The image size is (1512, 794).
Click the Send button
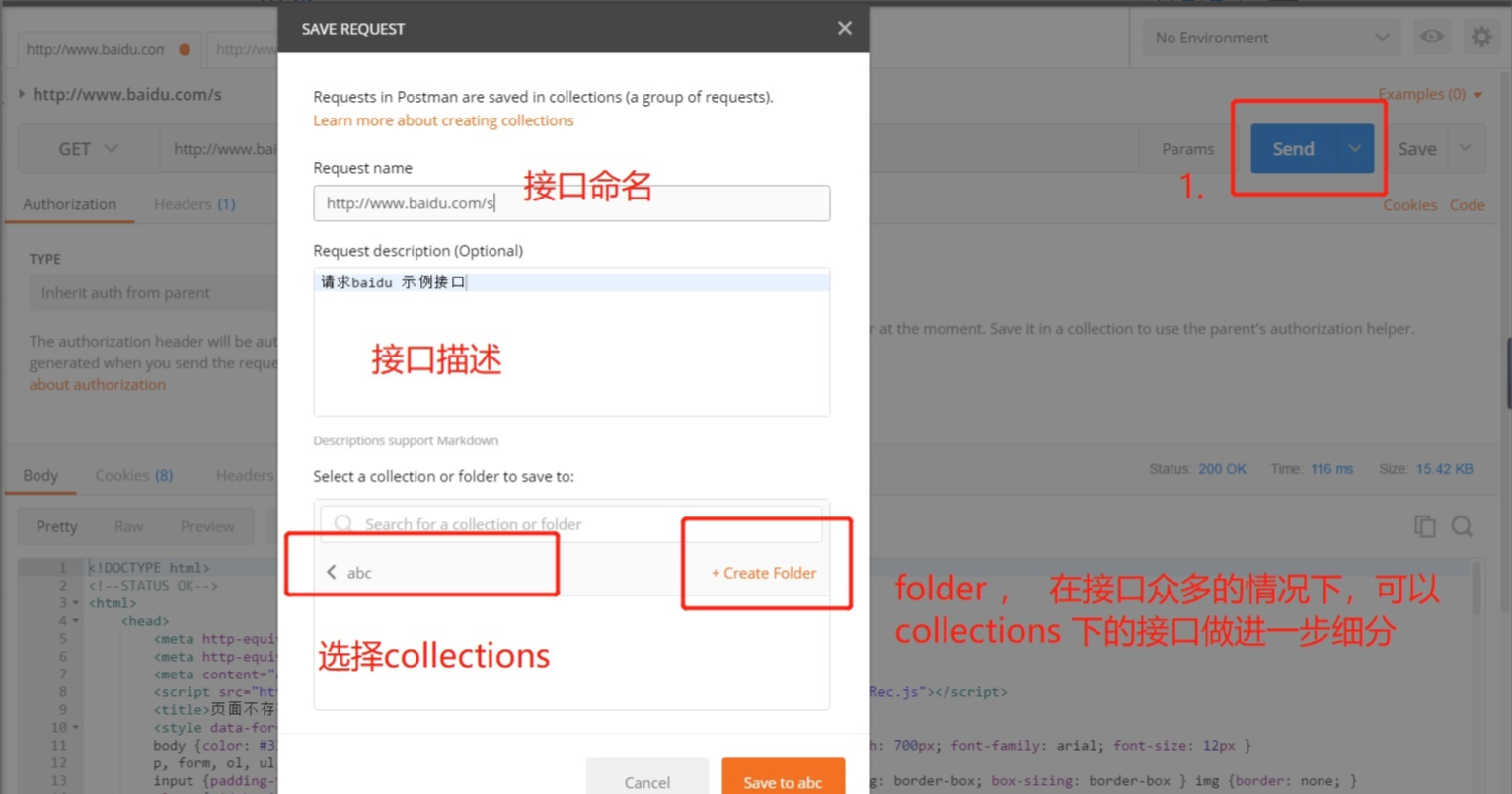(x=1293, y=148)
